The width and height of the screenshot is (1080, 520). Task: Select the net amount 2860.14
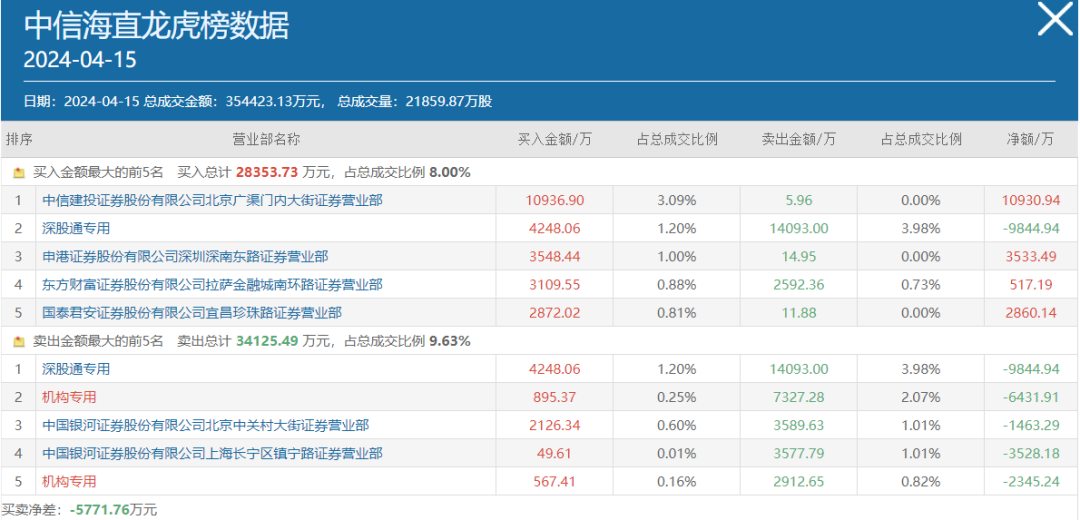point(1030,313)
